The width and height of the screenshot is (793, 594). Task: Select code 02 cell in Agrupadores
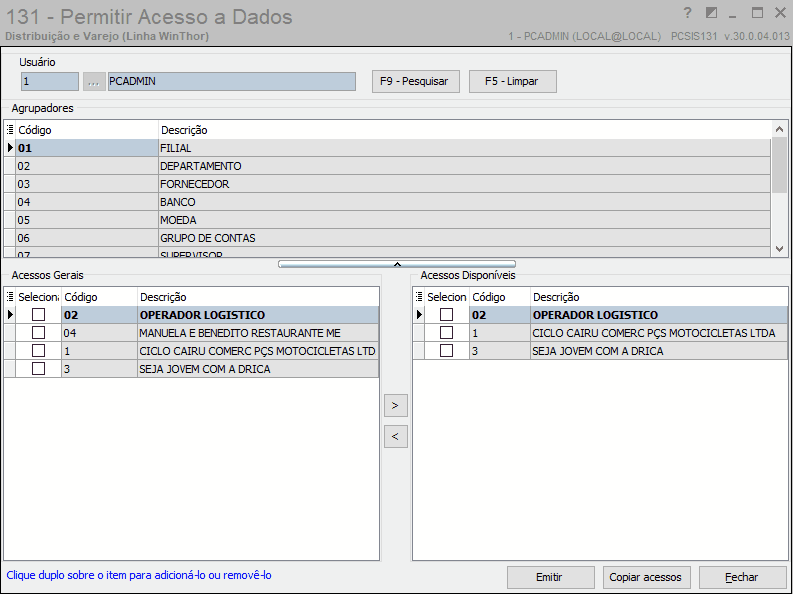[86, 166]
